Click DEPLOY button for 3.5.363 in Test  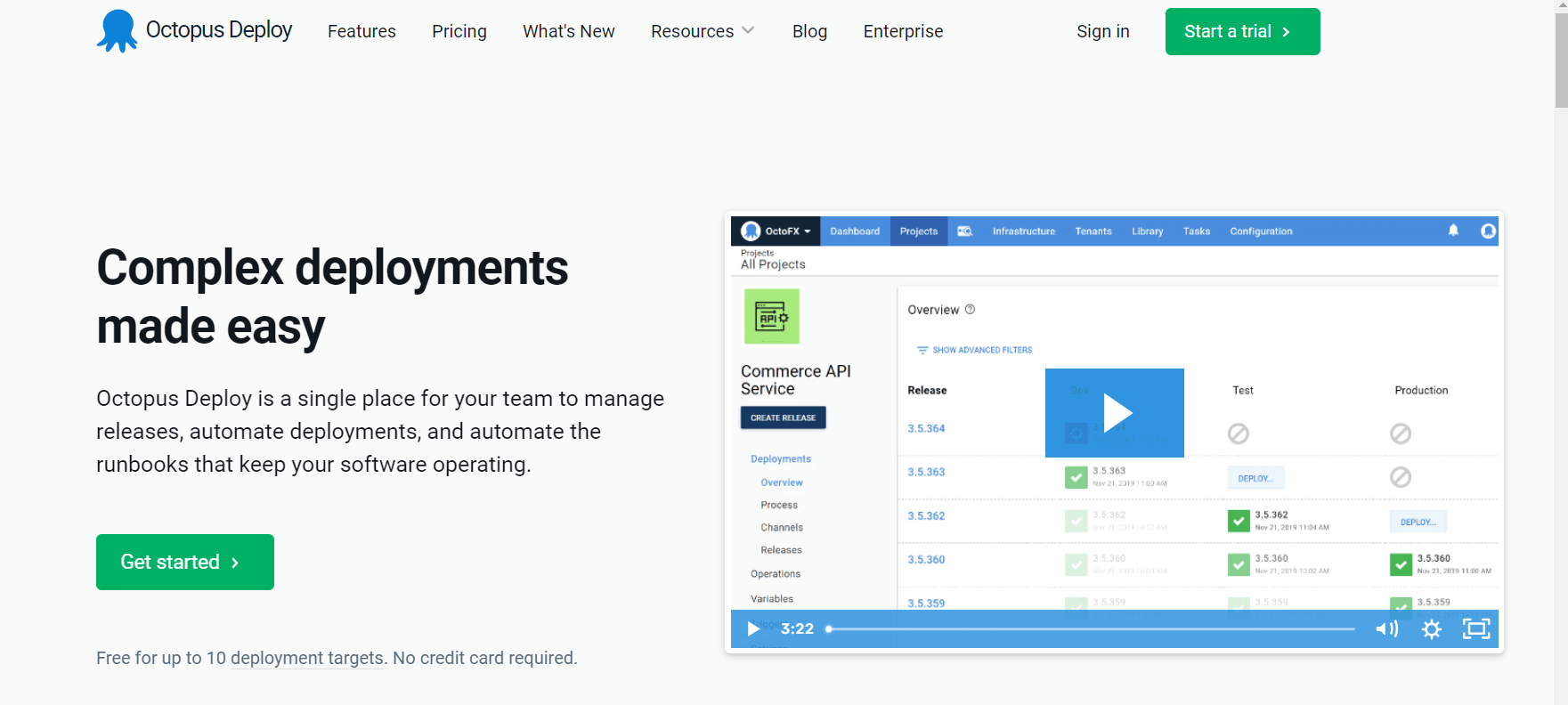pyautogui.click(x=1255, y=478)
